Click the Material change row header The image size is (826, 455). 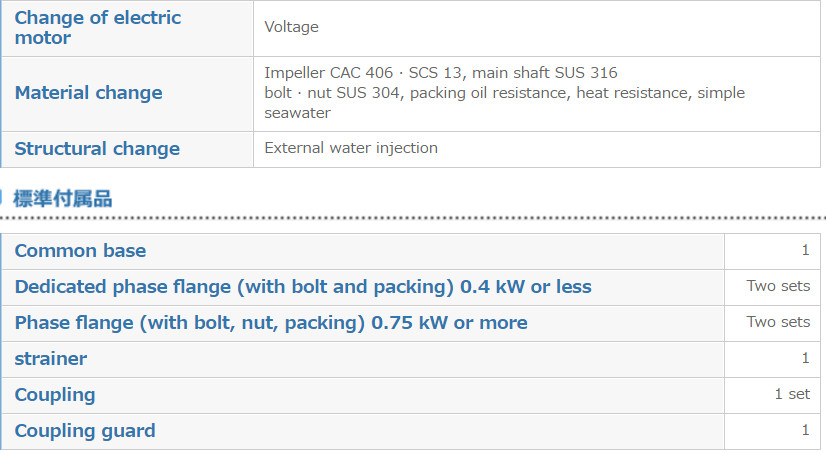point(88,93)
